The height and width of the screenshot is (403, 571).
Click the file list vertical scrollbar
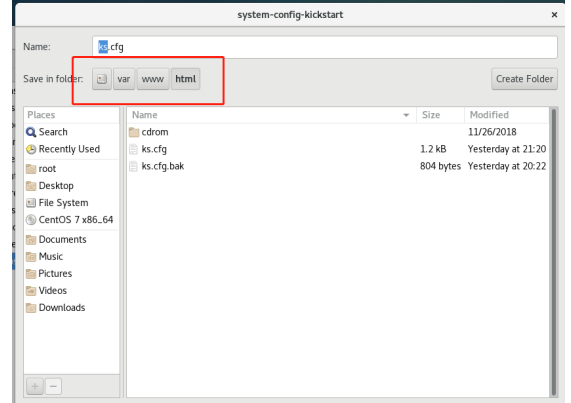tap(554, 252)
